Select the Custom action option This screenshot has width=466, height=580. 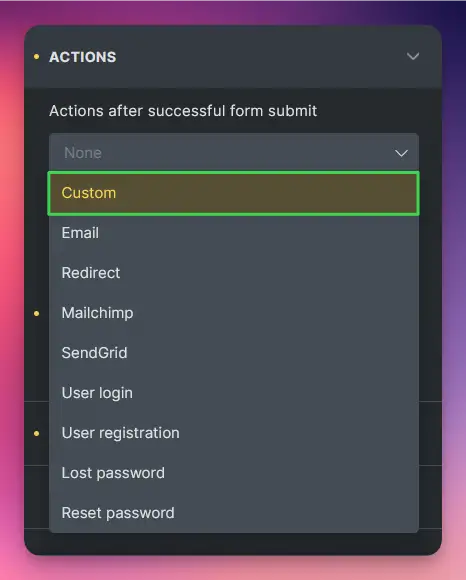pos(234,193)
